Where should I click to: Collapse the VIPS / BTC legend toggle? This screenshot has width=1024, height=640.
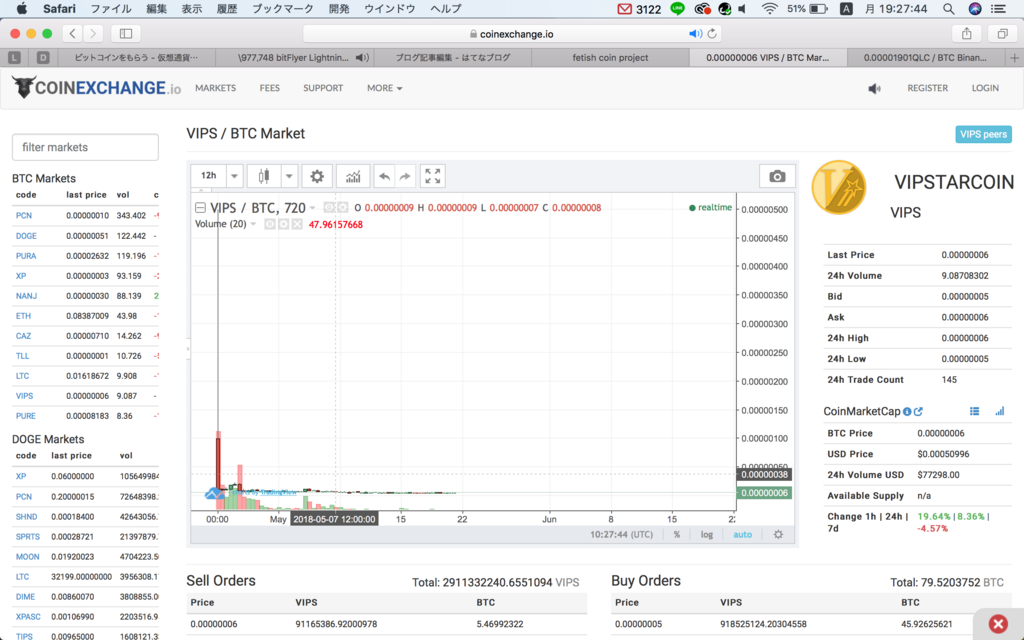pyautogui.click(x=200, y=208)
